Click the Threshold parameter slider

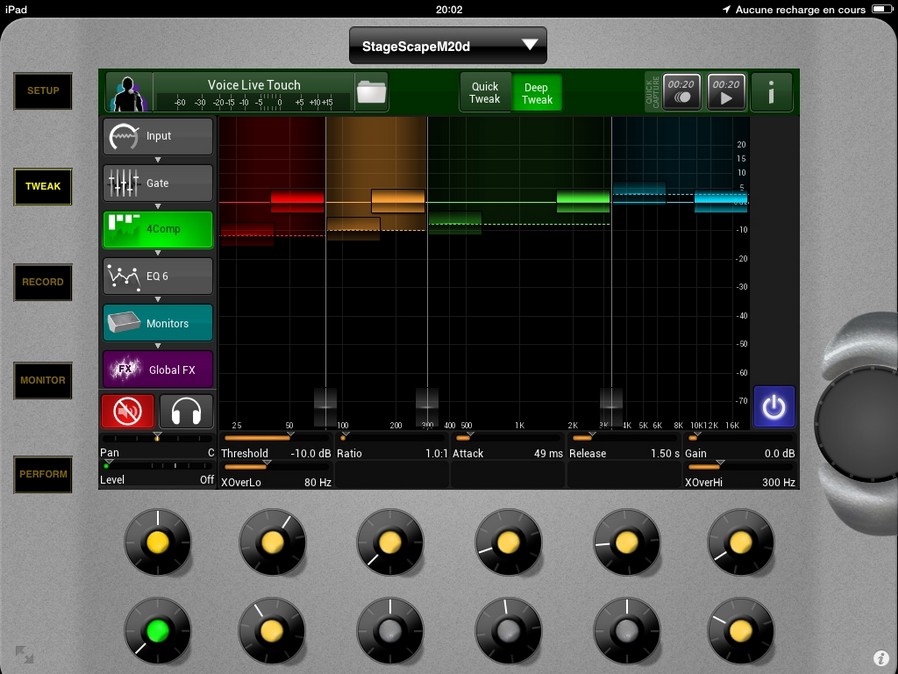[274, 438]
